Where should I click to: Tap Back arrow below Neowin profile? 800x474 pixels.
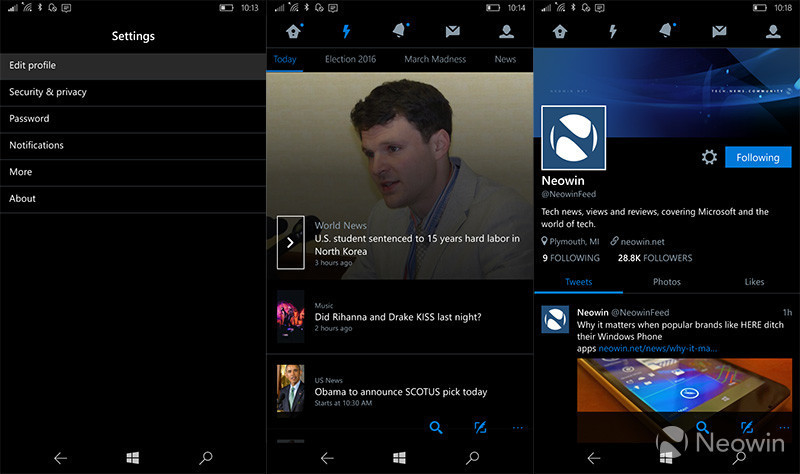coord(594,458)
